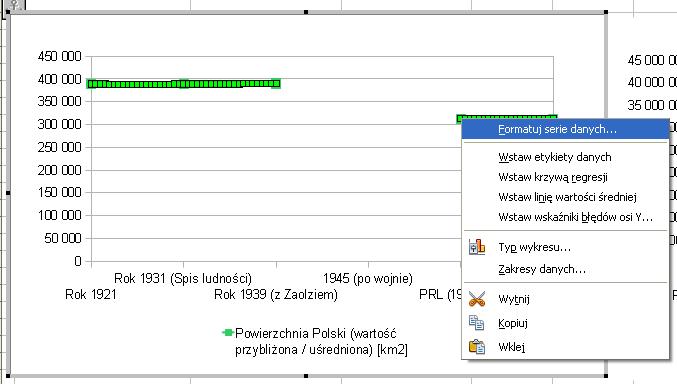
Task: Click the scissors icon next to Wytnij
Action: [x=477, y=299]
